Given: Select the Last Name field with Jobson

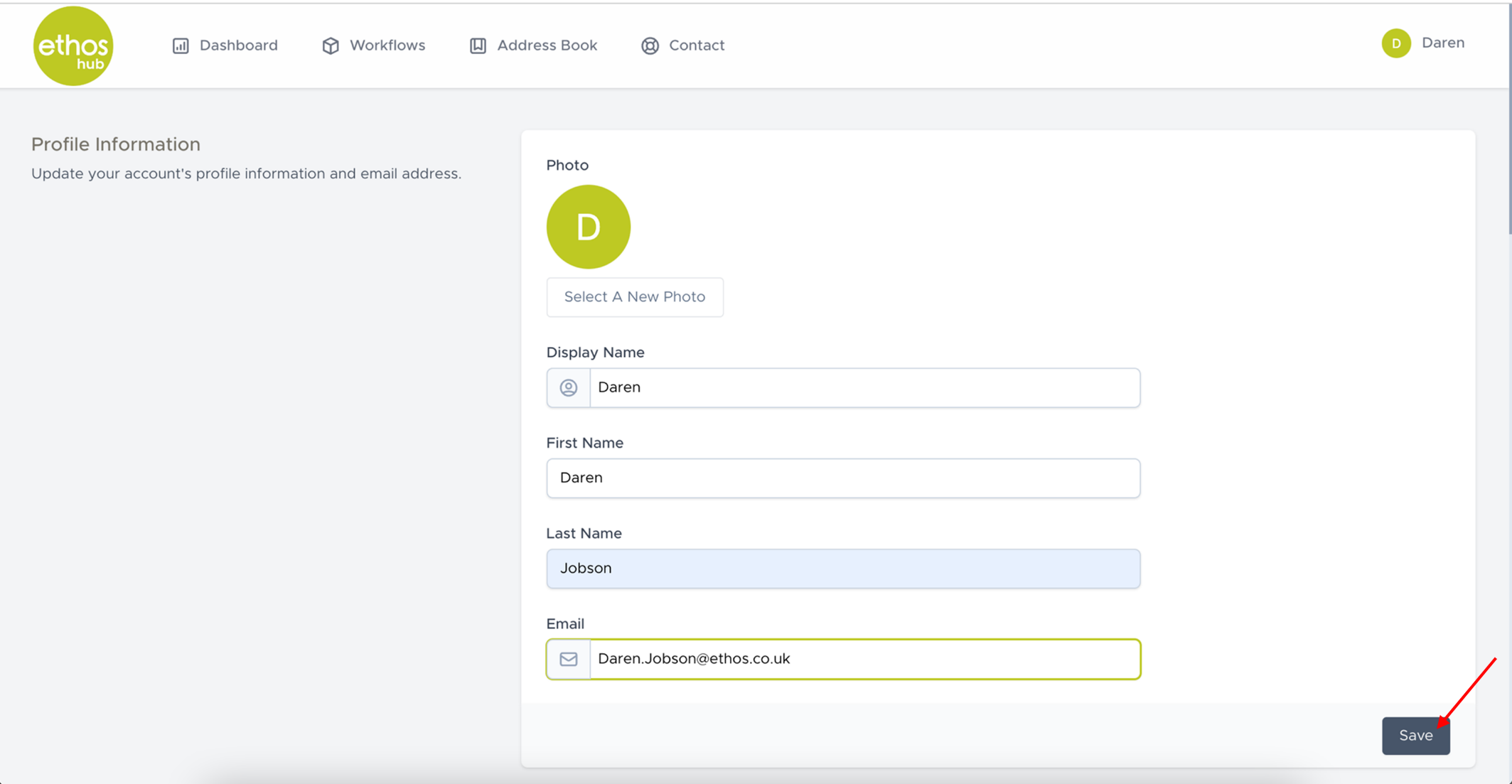Looking at the screenshot, I should pyautogui.click(x=842, y=568).
